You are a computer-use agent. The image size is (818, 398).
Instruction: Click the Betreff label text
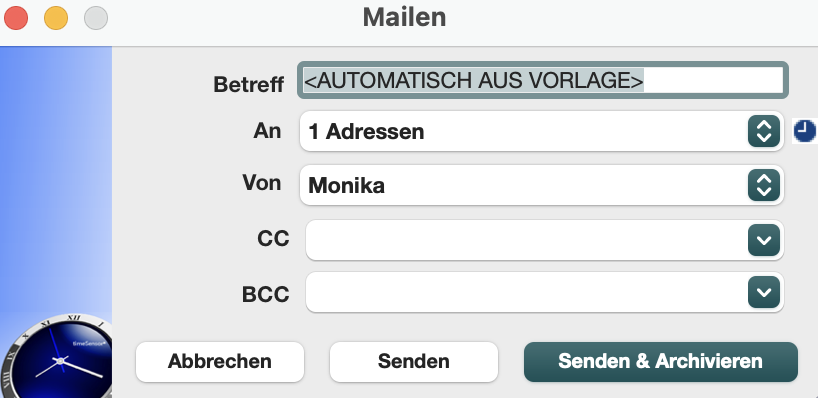pos(248,84)
